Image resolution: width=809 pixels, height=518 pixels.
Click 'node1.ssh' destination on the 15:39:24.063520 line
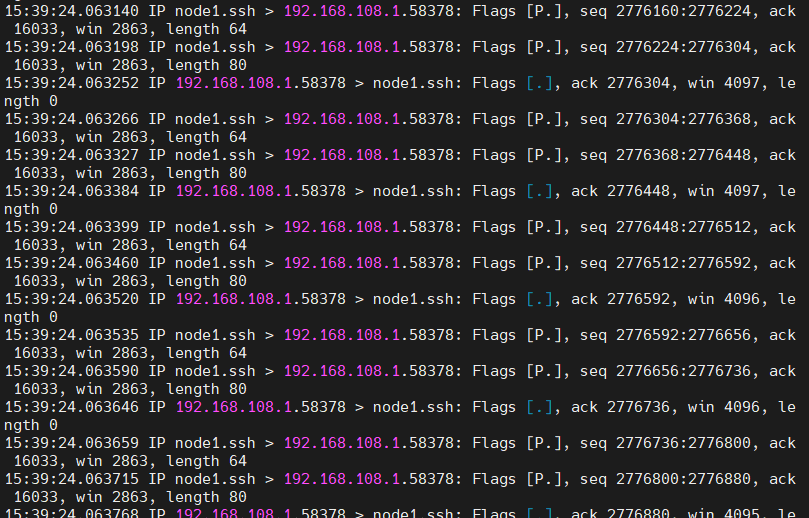(x=413, y=299)
